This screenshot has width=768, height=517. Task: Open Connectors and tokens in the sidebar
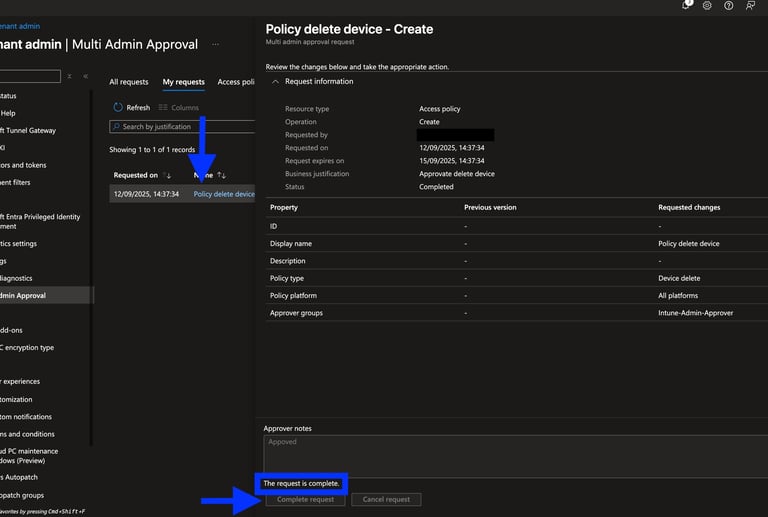23,165
